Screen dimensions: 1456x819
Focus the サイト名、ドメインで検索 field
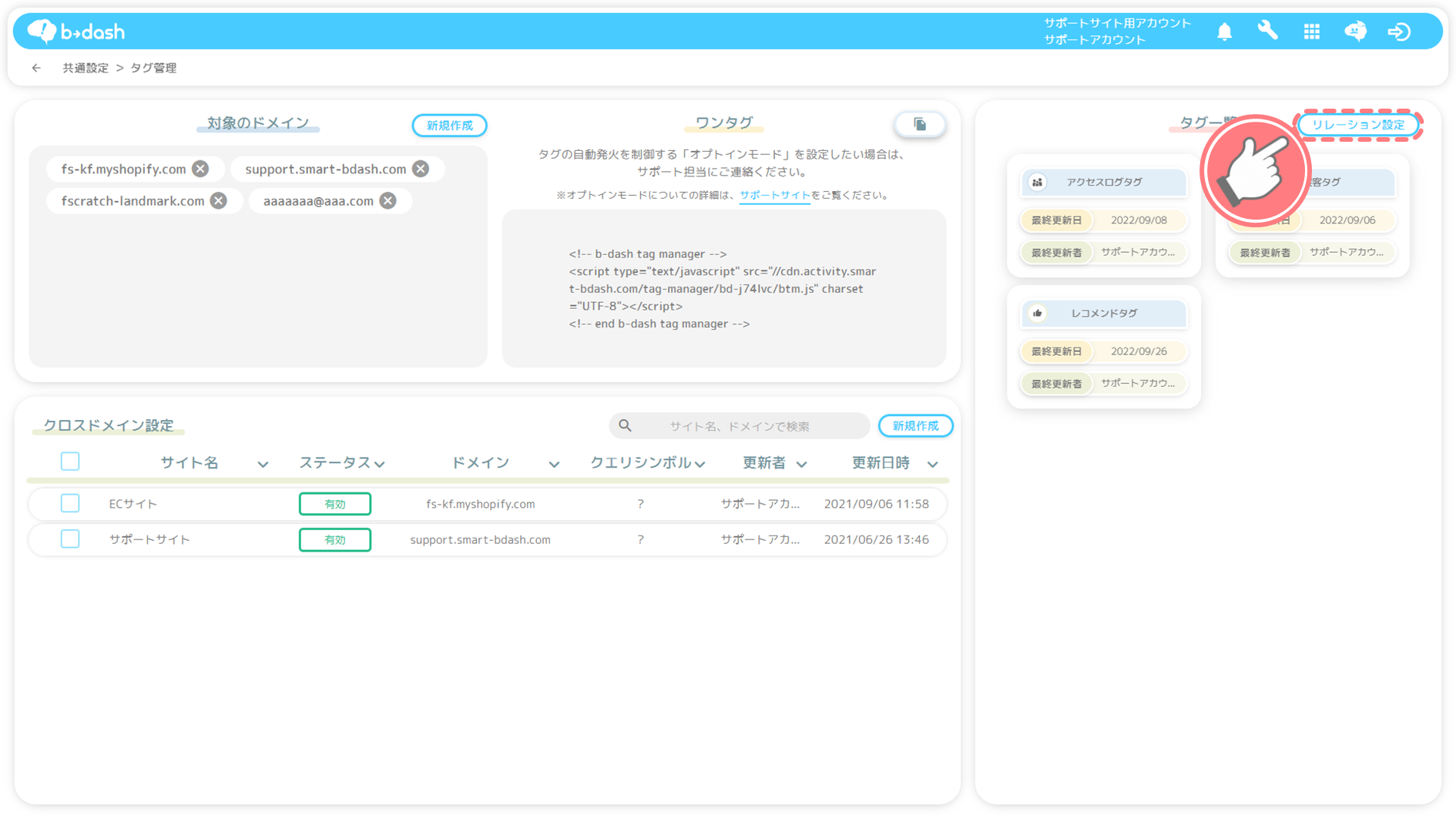(740, 425)
